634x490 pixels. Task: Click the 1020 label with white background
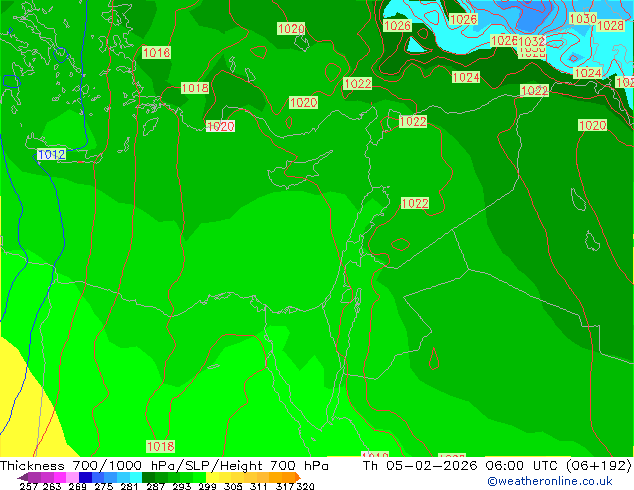click(220, 126)
